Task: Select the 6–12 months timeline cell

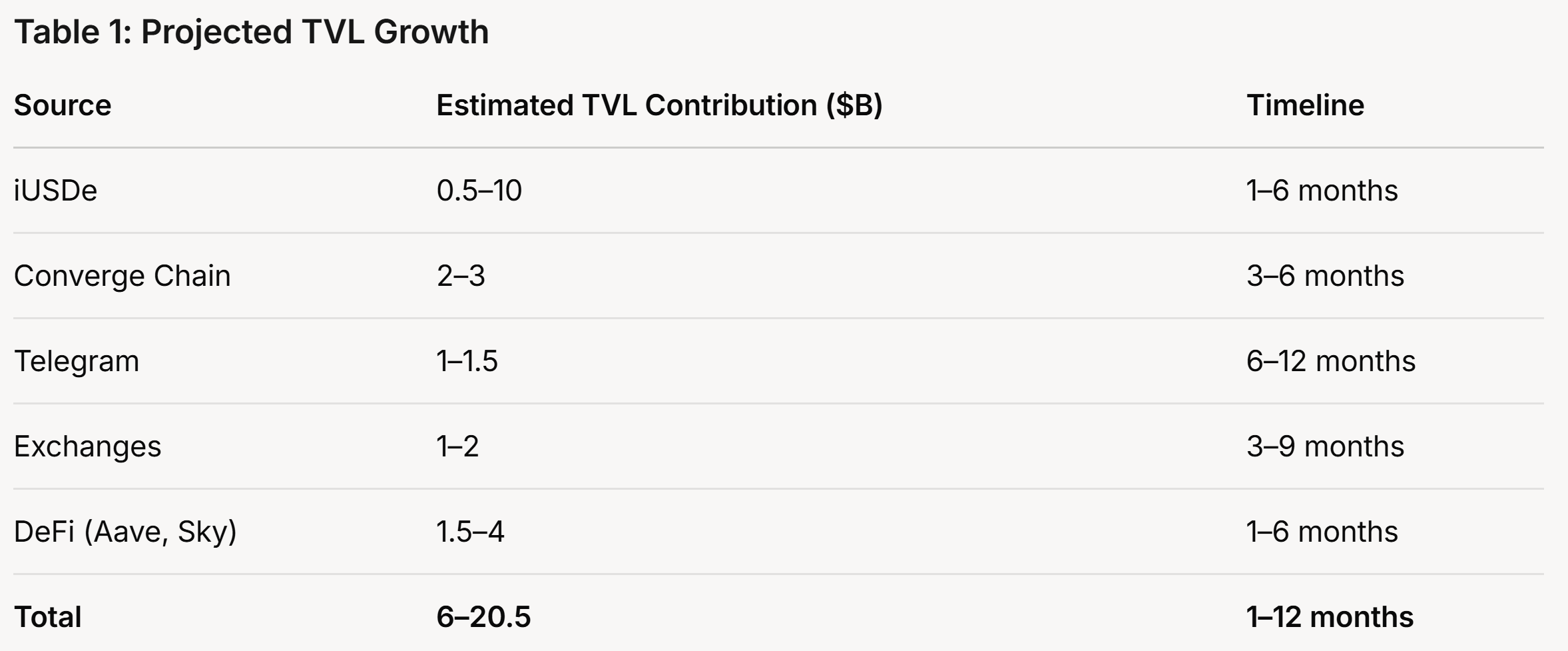Action: coord(1330,361)
